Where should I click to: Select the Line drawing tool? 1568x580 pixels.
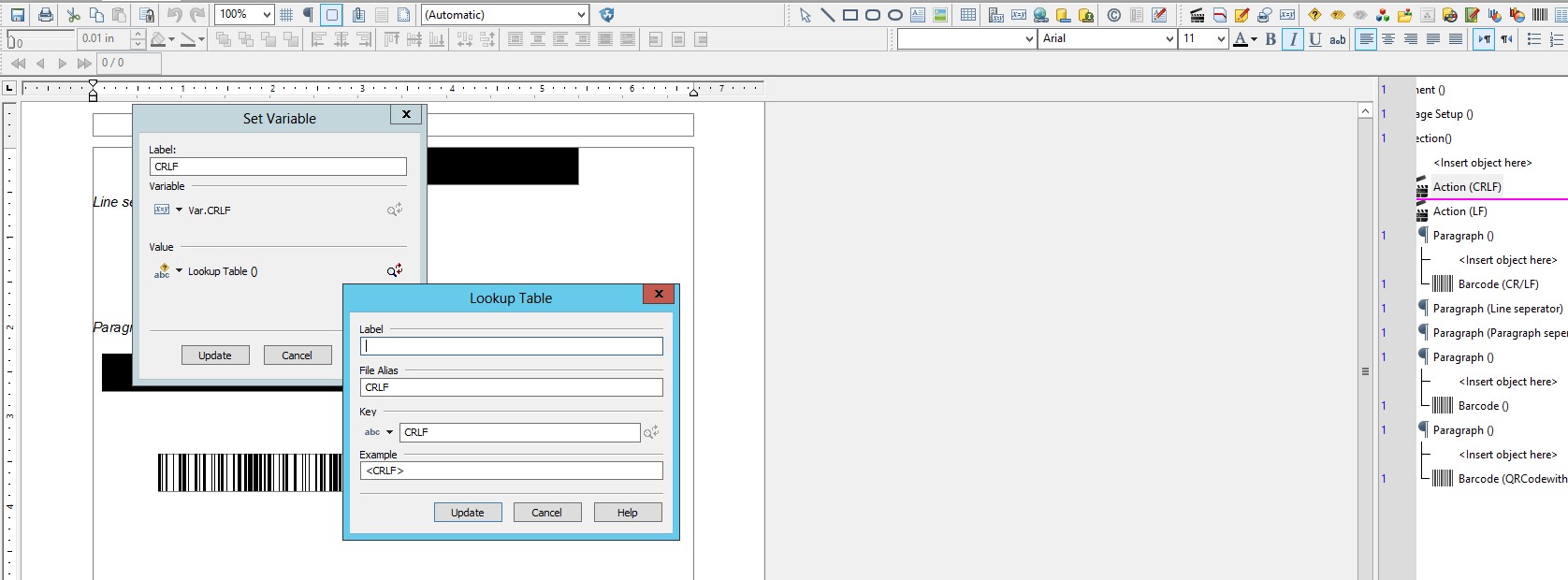pos(827,15)
